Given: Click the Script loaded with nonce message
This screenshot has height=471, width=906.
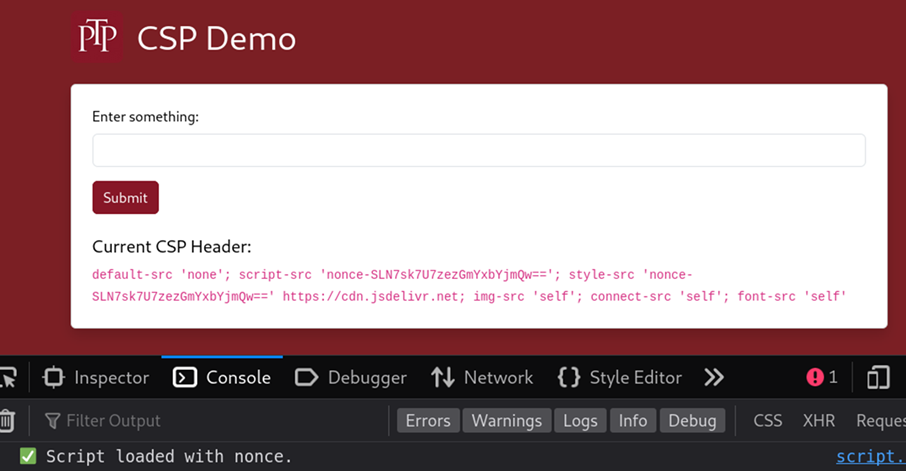Looking at the screenshot, I should pos(169,457).
